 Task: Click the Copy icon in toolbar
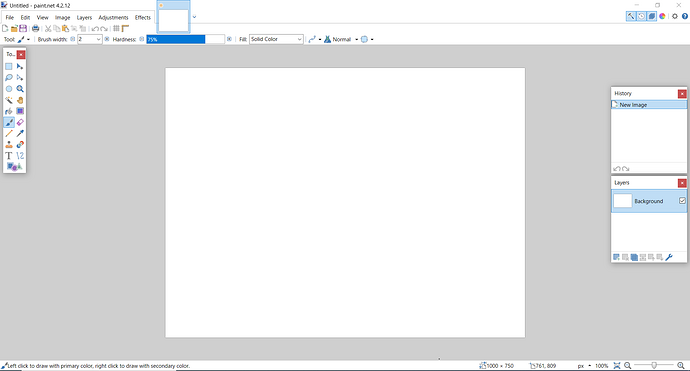pos(57,29)
